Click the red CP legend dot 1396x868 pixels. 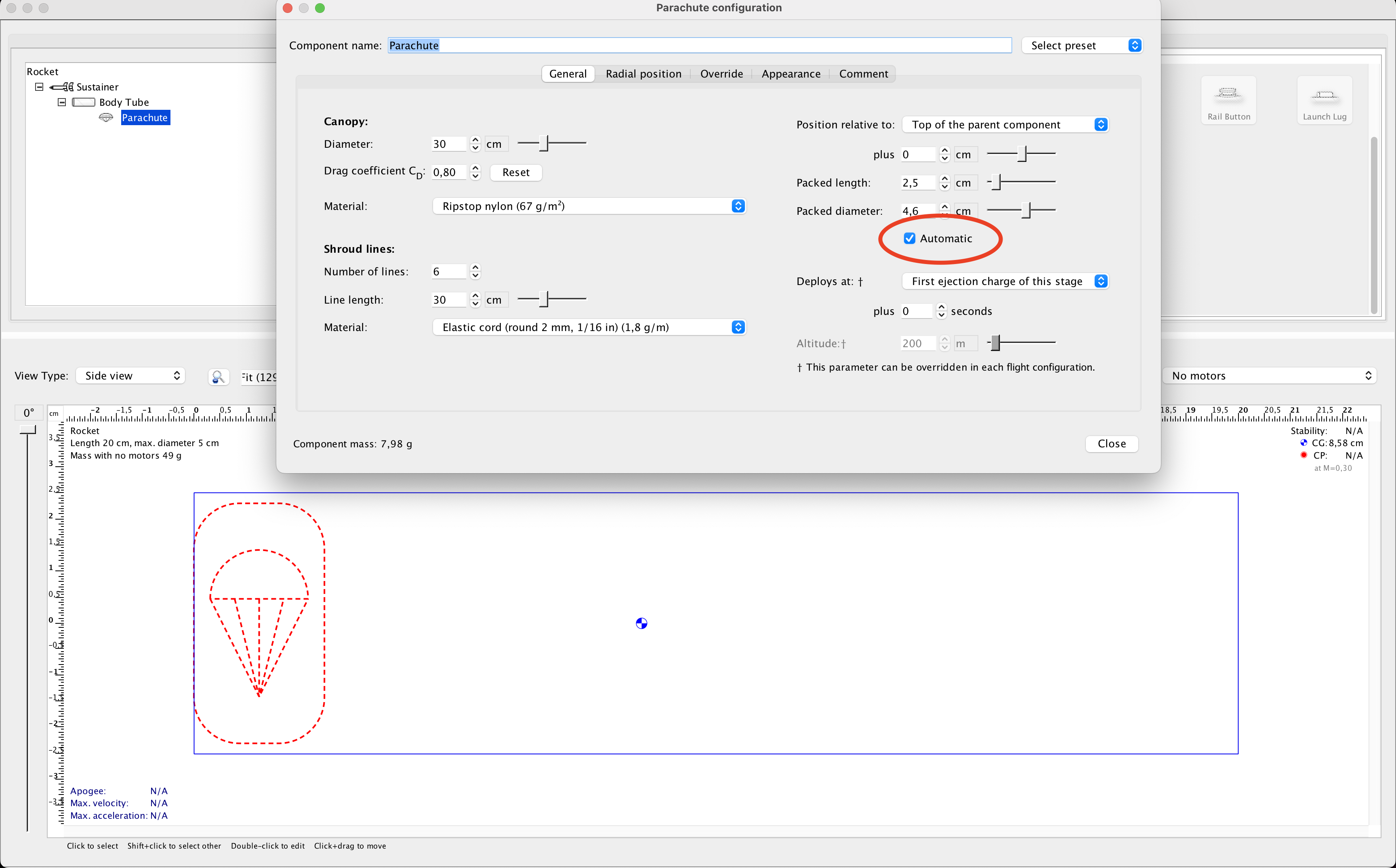click(1303, 455)
